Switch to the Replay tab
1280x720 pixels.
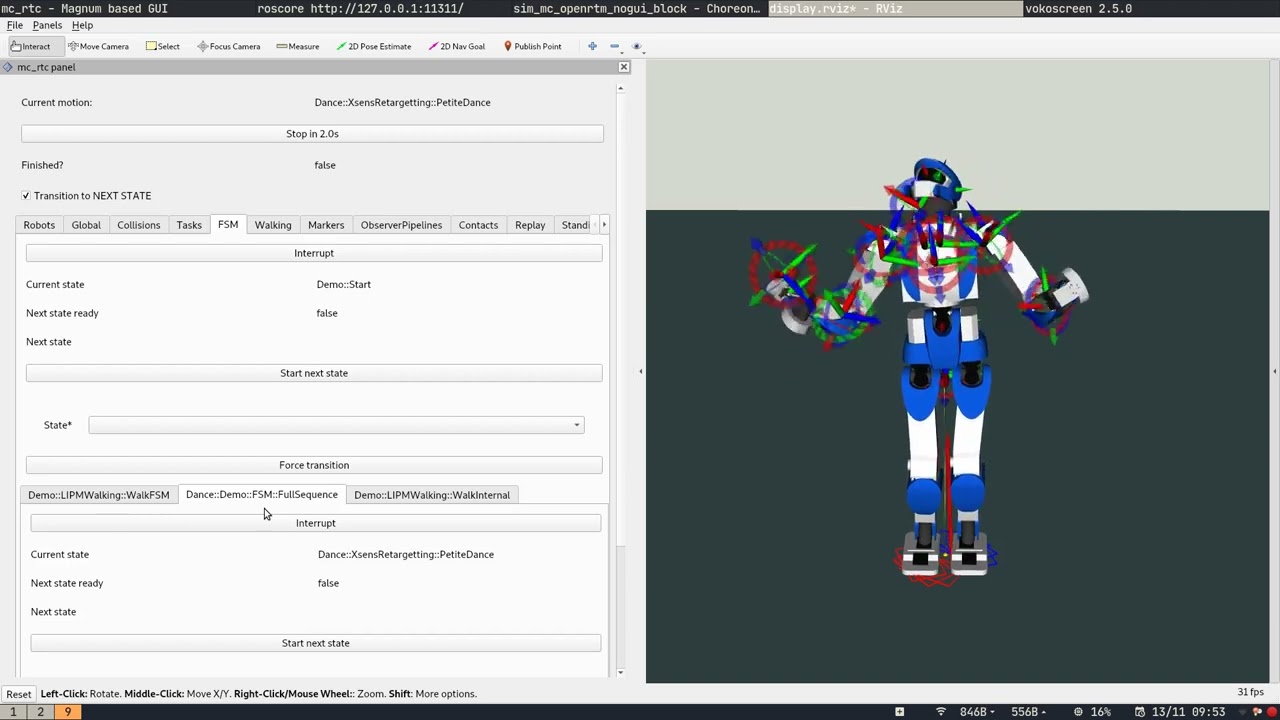(x=530, y=225)
